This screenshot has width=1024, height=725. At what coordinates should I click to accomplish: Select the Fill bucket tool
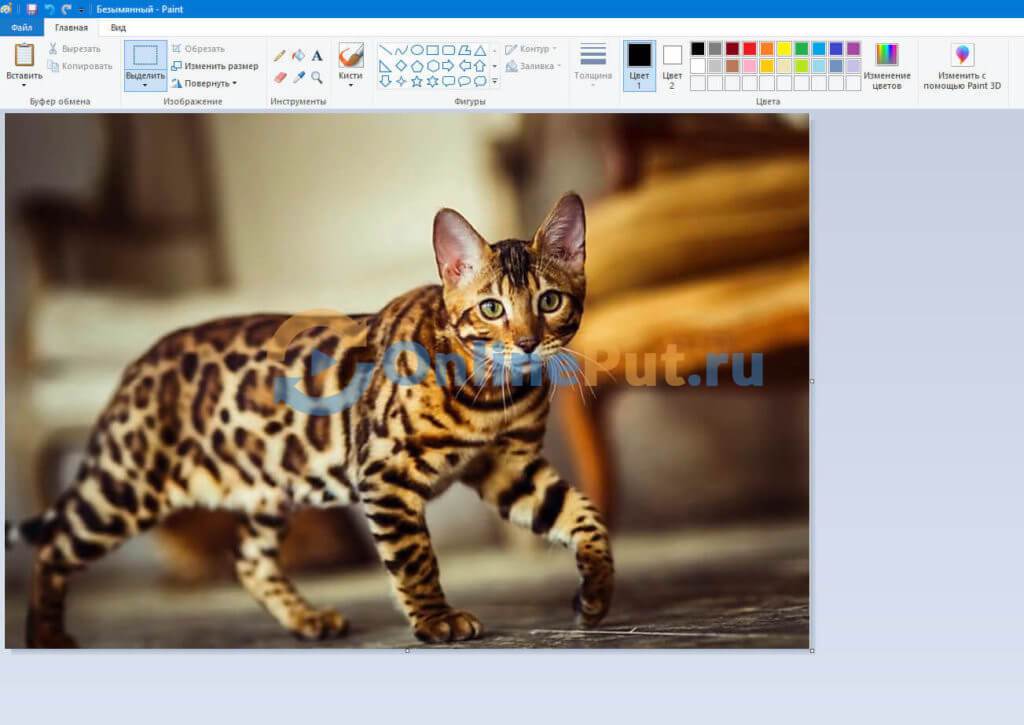298,56
